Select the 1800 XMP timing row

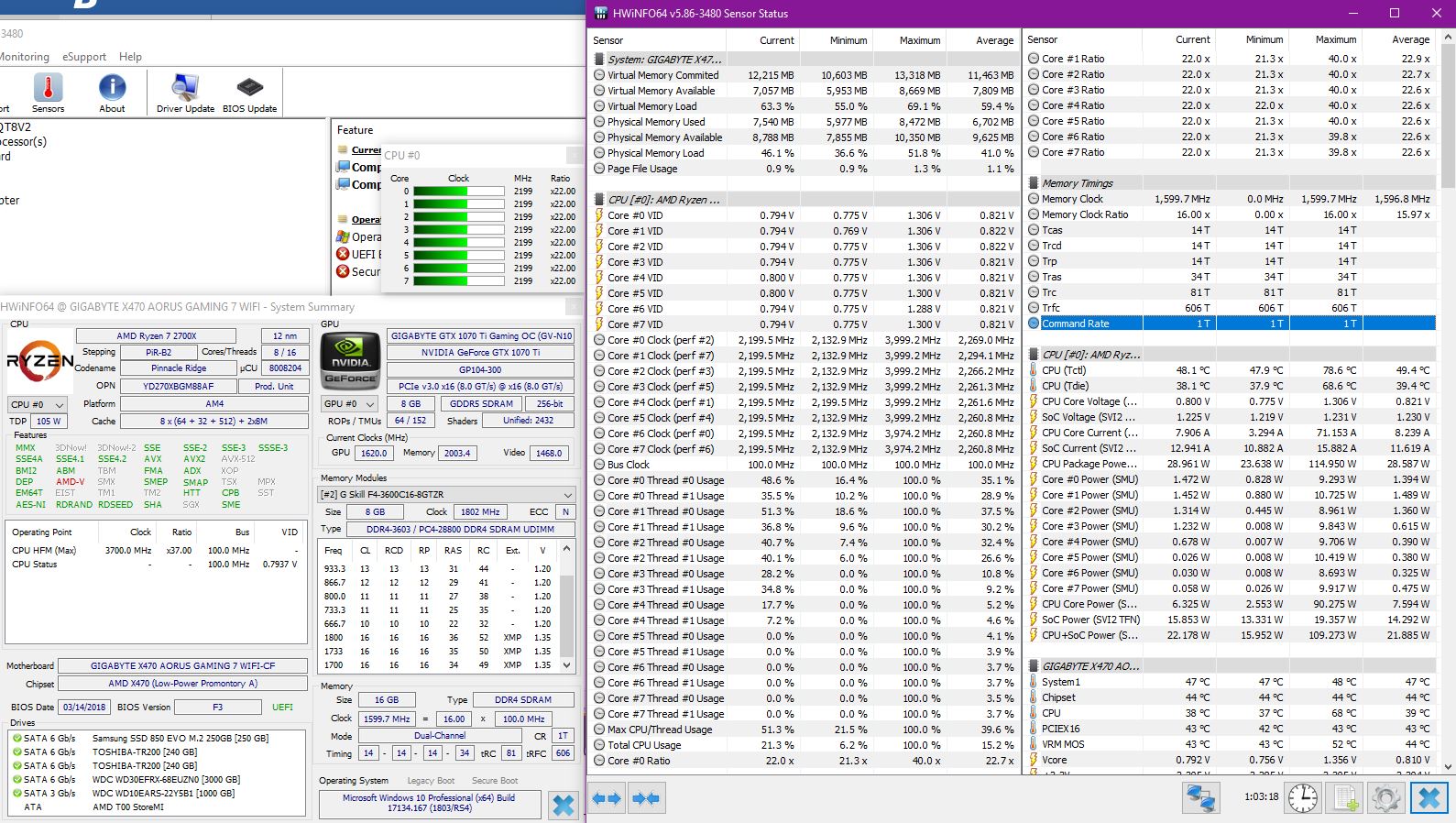click(x=440, y=638)
